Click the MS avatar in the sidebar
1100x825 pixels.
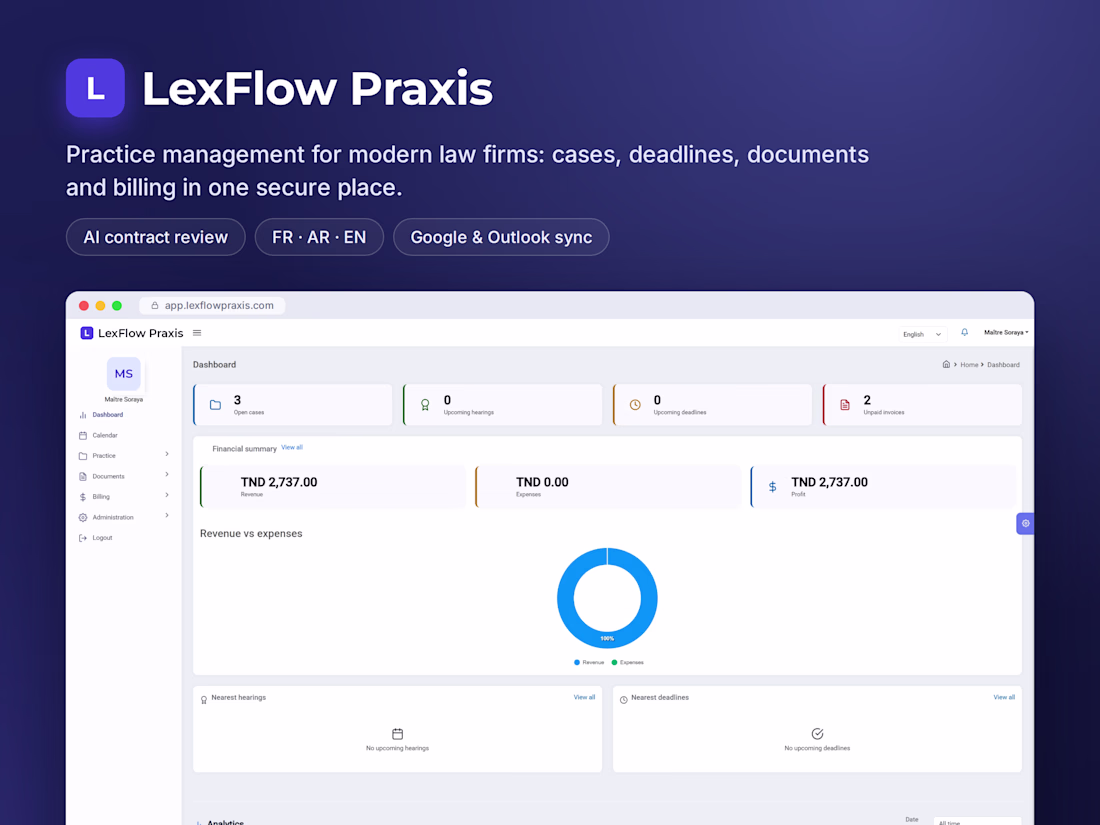click(123, 374)
